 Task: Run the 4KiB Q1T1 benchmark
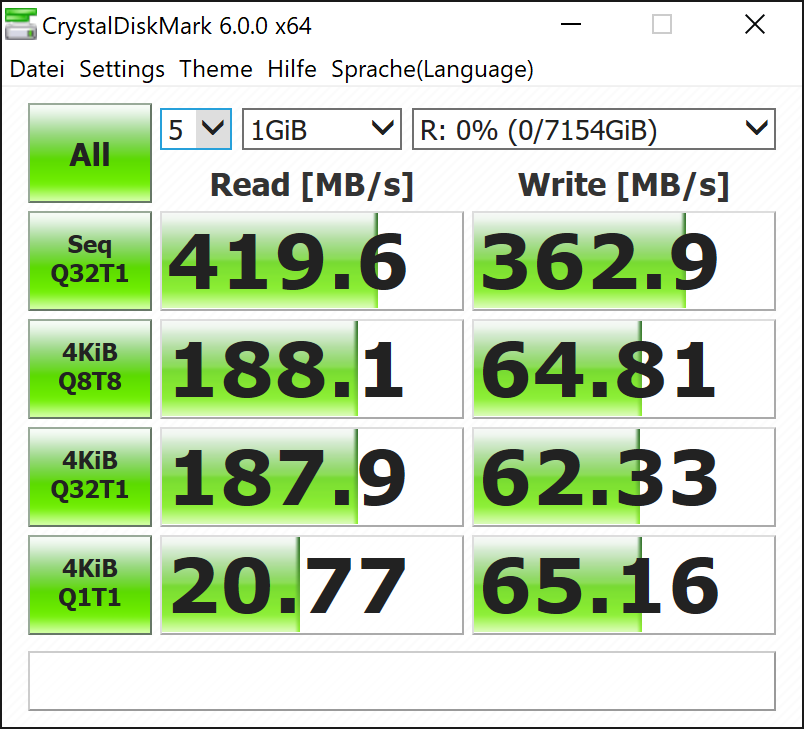pos(89,585)
